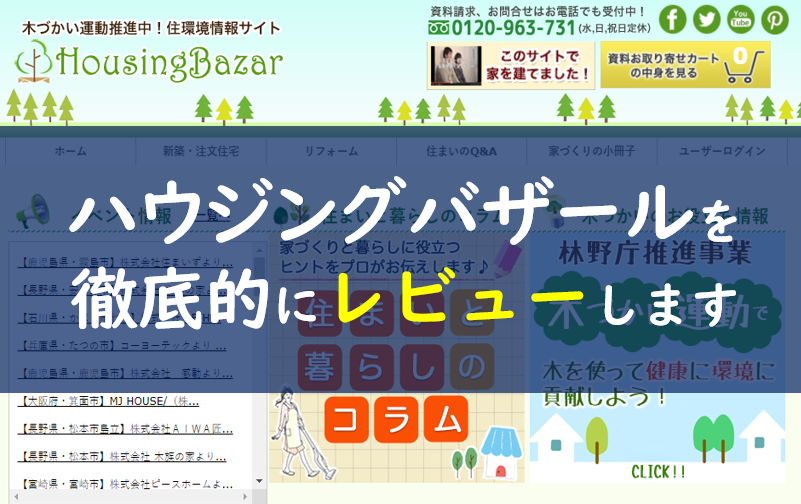
Task: Open the 住まいと暮らしのコラム banner
Action: click(x=396, y=360)
